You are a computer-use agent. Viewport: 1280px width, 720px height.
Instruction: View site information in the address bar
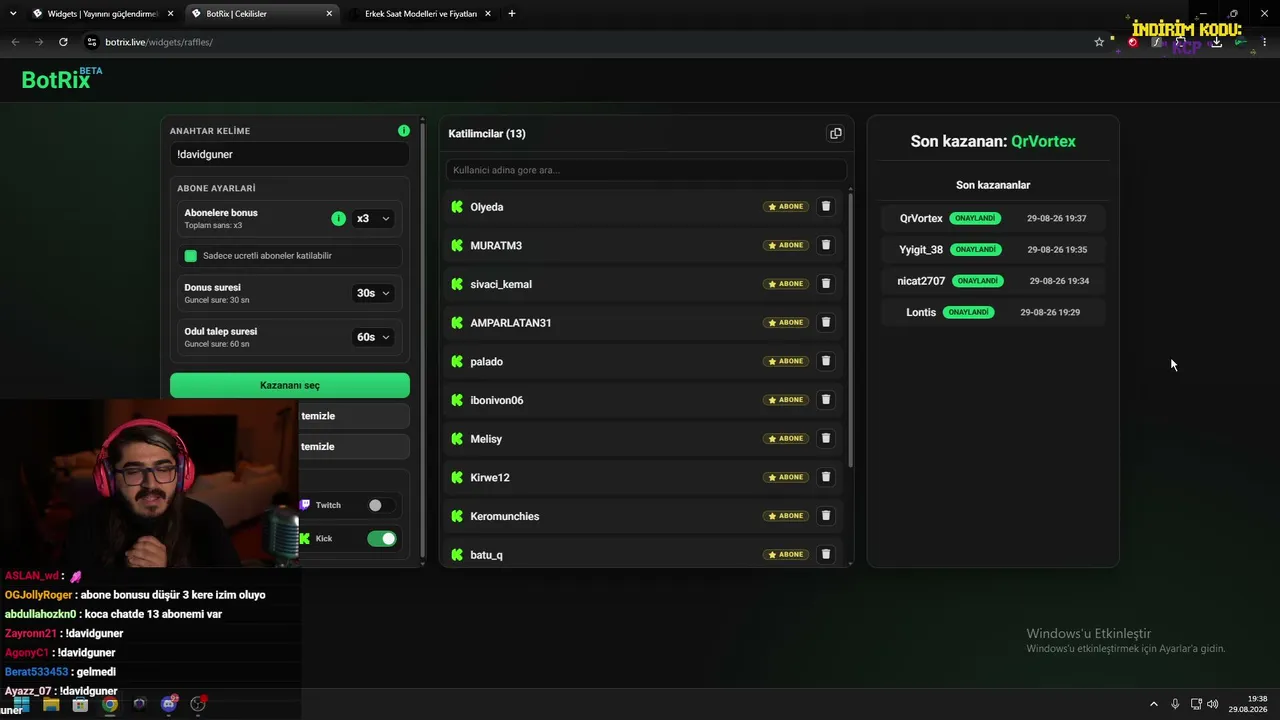point(92,42)
